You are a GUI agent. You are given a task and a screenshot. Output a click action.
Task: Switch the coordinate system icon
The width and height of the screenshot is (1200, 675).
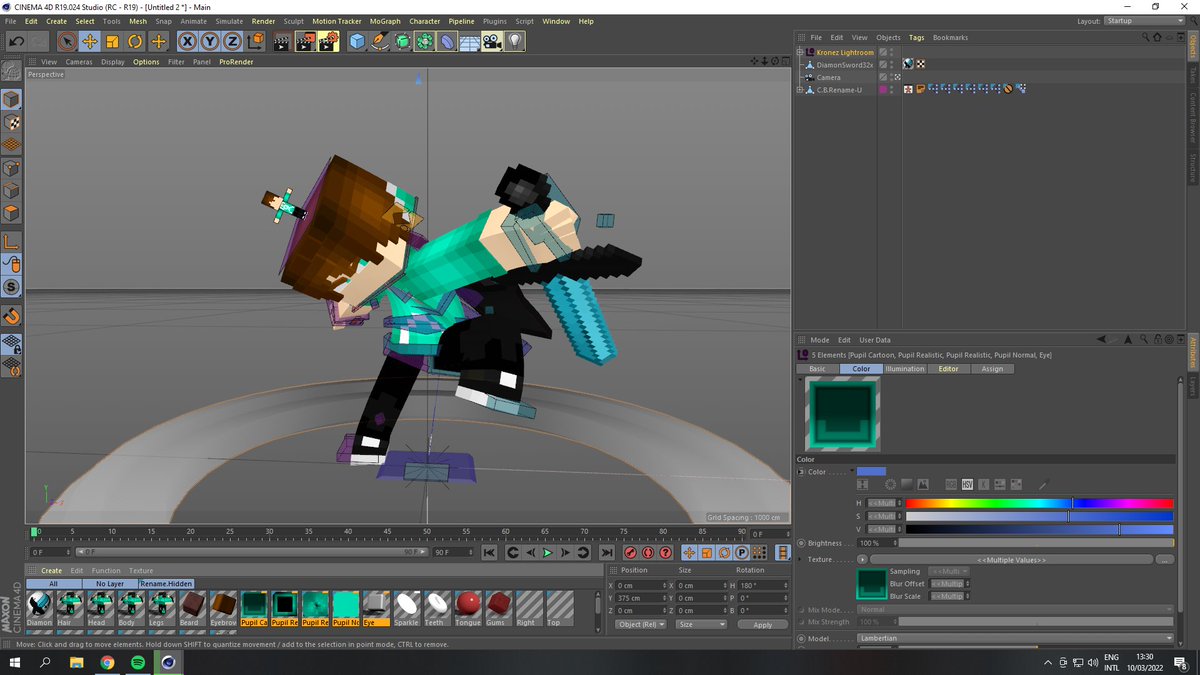click(x=254, y=41)
